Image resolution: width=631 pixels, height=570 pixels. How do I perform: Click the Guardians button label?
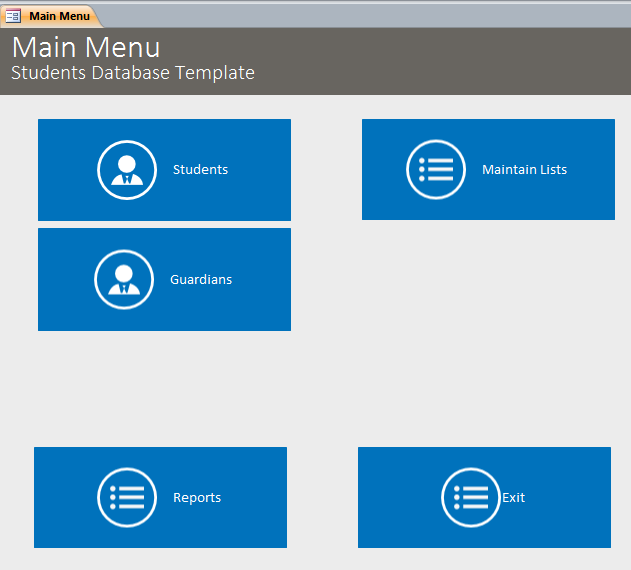point(201,279)
